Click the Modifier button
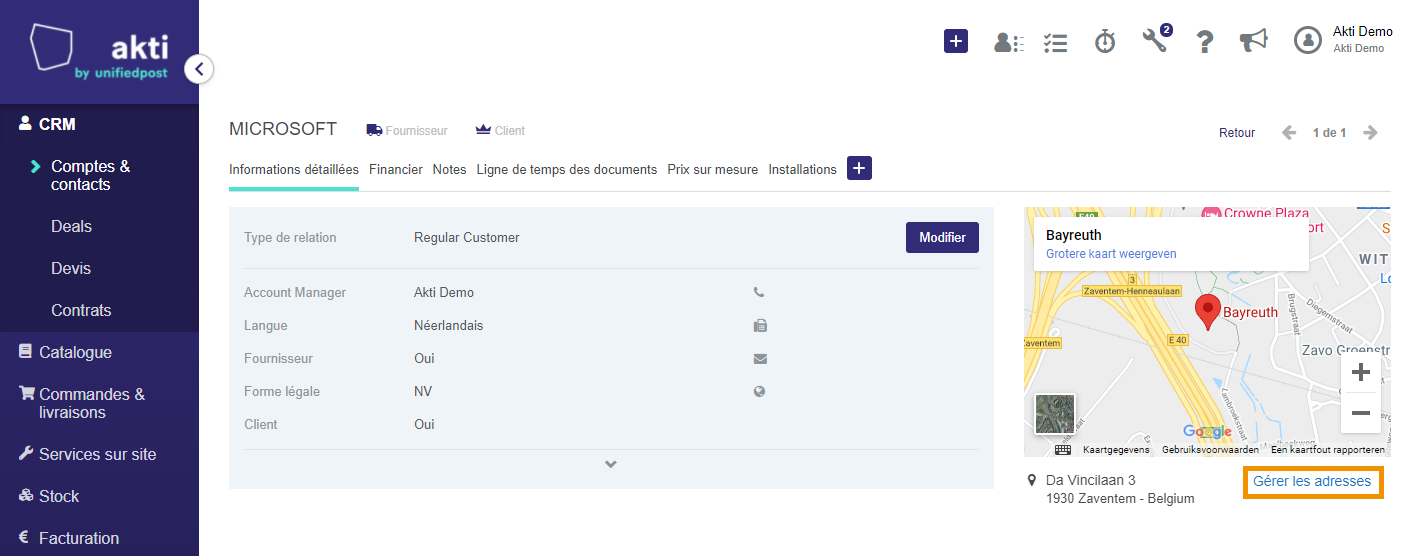The width and height of the screenshot is (1402, 556). click(x=942, y=238)
